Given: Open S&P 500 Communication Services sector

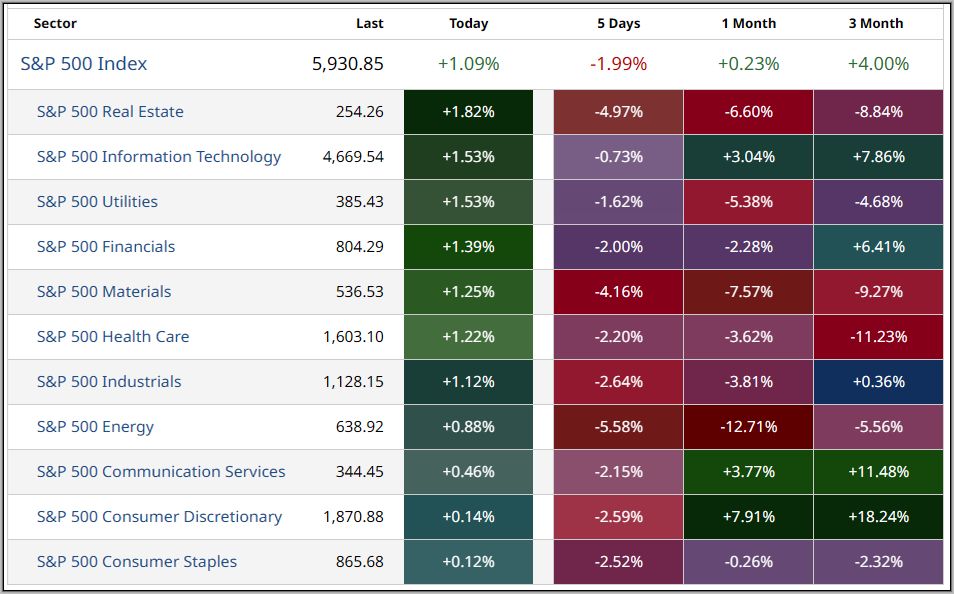Looking at the screenshot, I should 161,472.
